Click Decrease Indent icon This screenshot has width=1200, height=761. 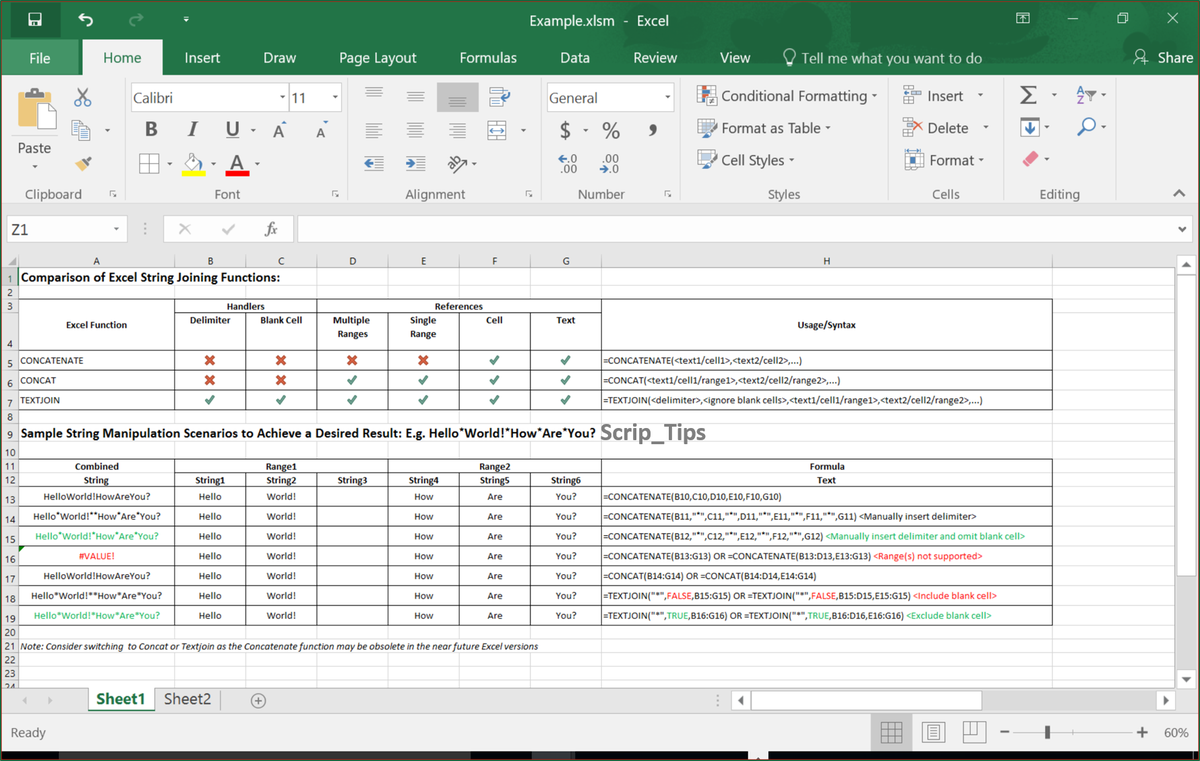pos(374,163)
